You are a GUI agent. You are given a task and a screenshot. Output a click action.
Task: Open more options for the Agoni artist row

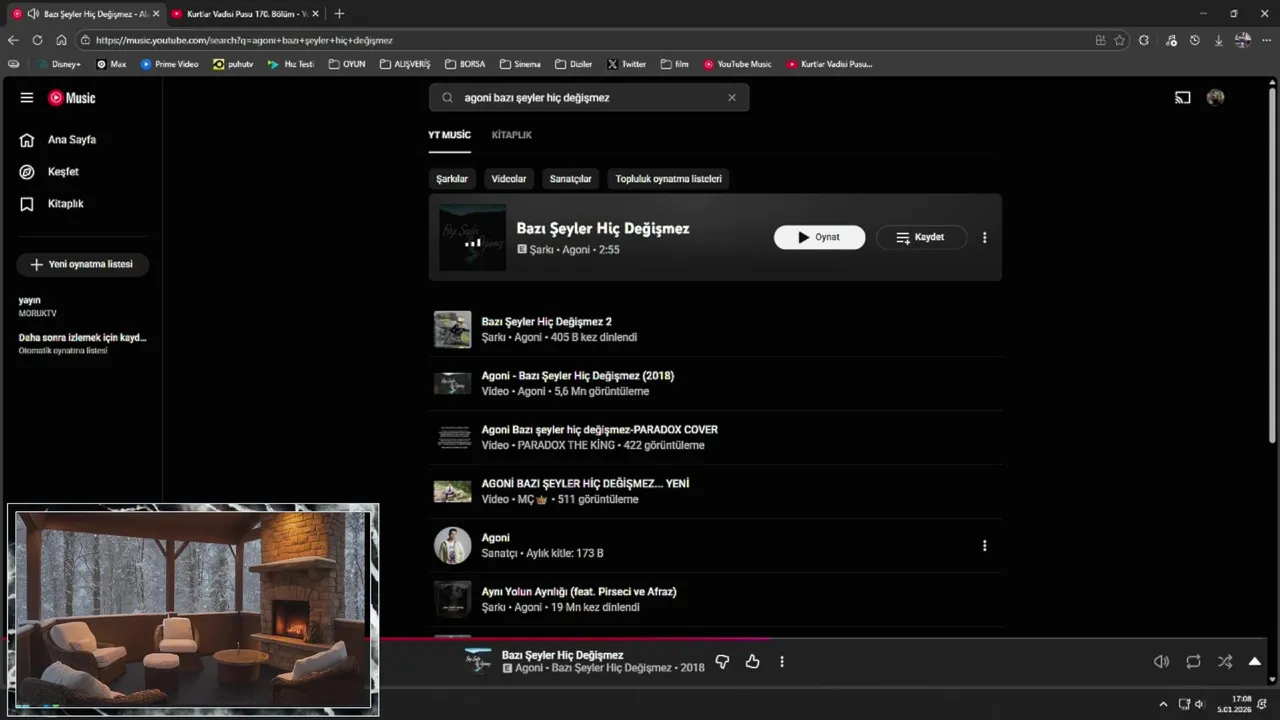tap(984, 546)
